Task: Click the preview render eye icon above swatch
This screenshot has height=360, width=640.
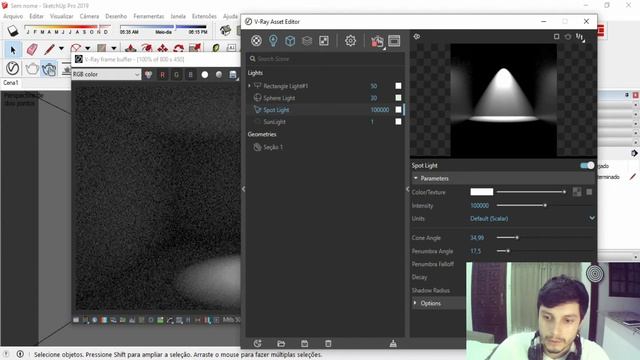Action: coord(417,36)
